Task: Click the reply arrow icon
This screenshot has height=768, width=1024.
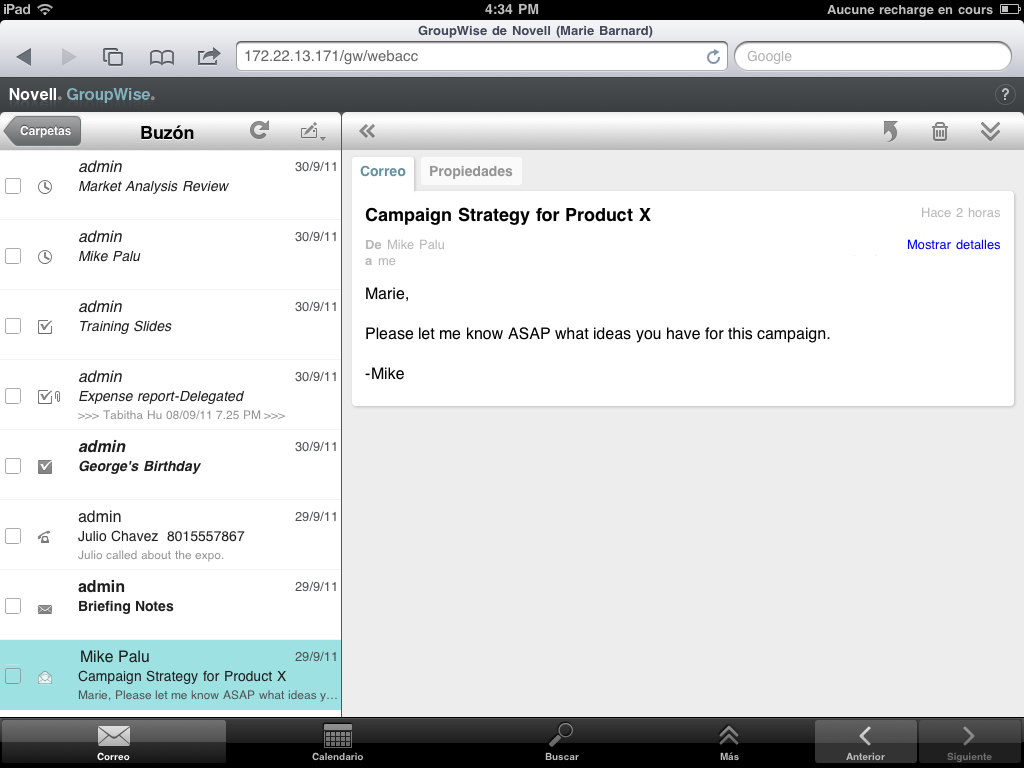Action: (890, 131)
